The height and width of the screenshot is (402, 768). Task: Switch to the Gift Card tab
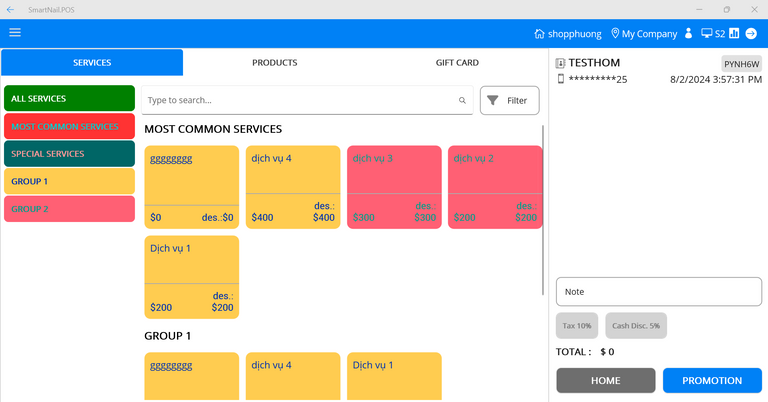[x=457, y=63]
